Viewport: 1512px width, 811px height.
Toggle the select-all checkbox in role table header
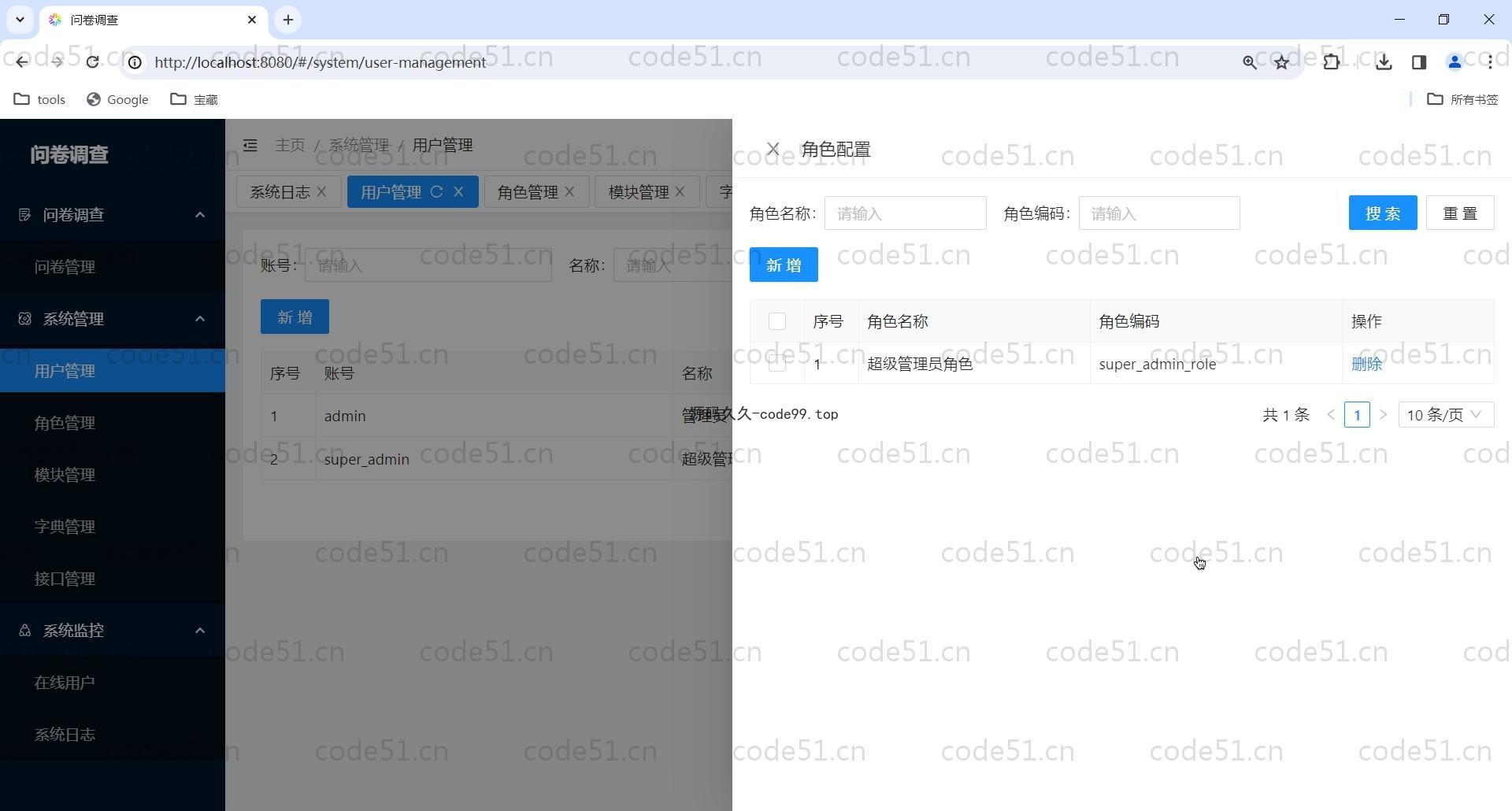click(x=777, y=321)
